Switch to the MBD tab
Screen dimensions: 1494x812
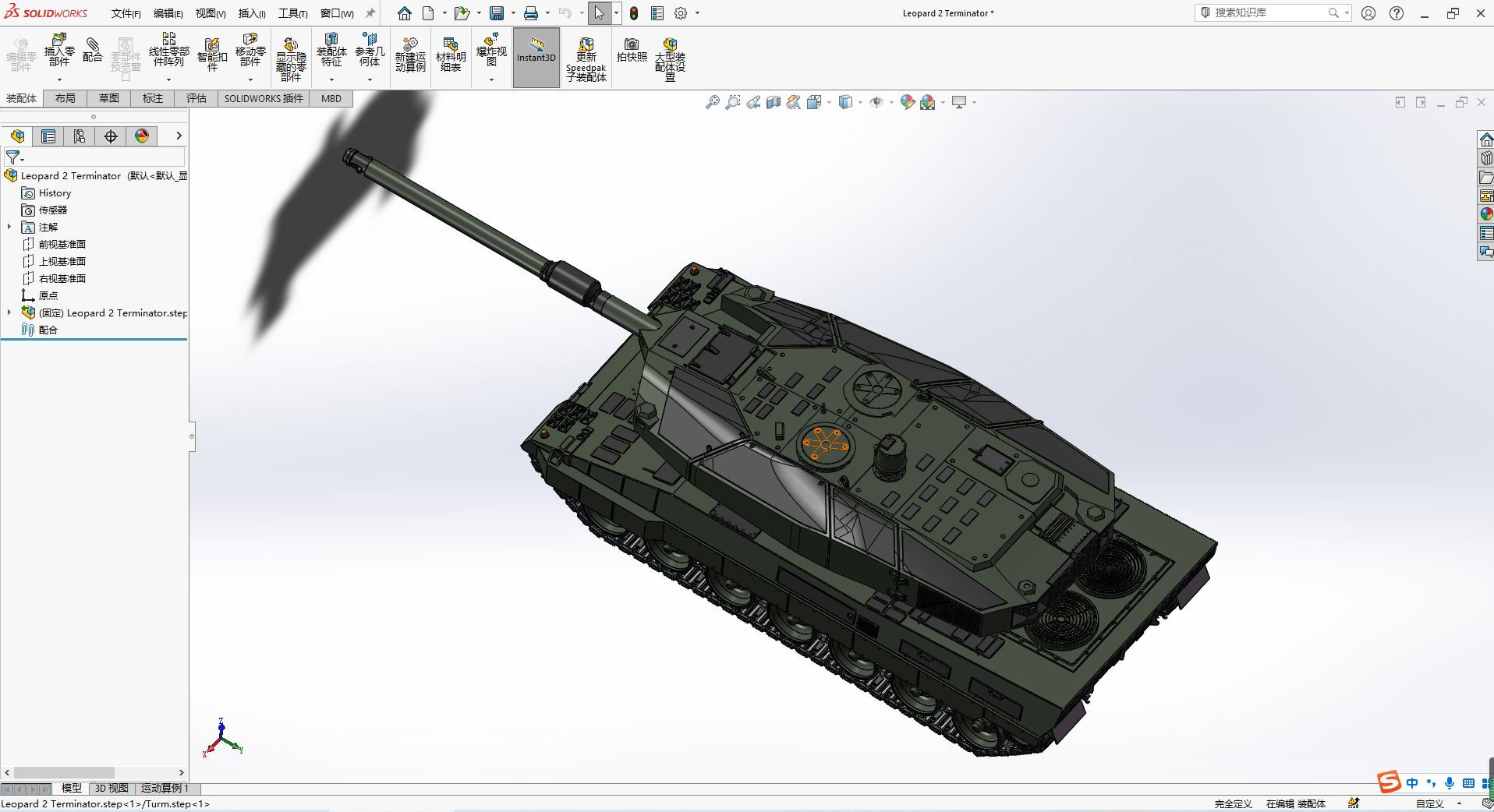tap(331, 98)
